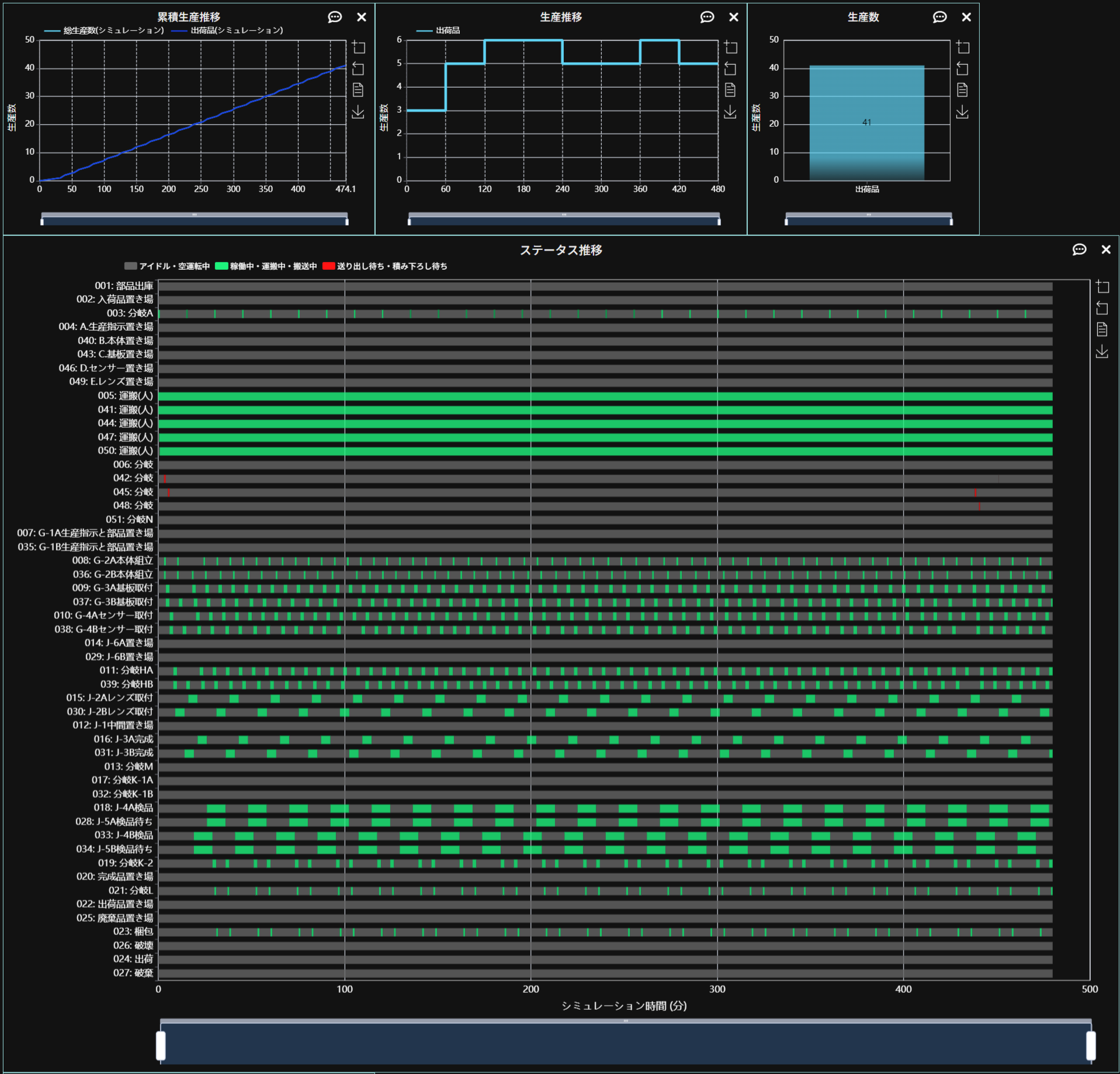Save 生産推移 chart as image
Screen dimensions: 1120x1074
pyautogui.click(x=730, y=112)
